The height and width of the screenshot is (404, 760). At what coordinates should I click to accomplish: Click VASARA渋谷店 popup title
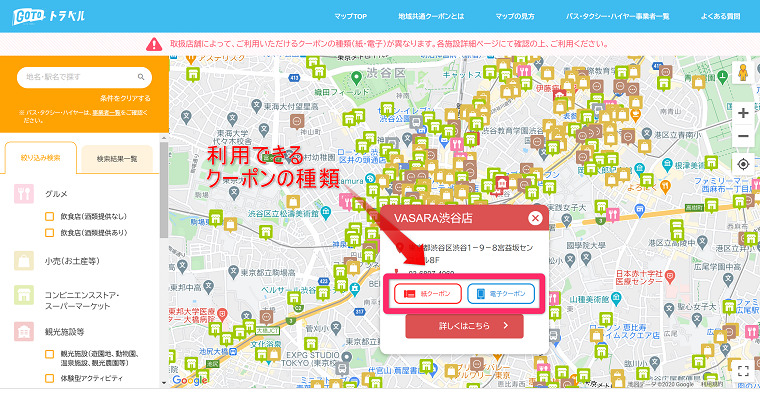click(433, 218)
